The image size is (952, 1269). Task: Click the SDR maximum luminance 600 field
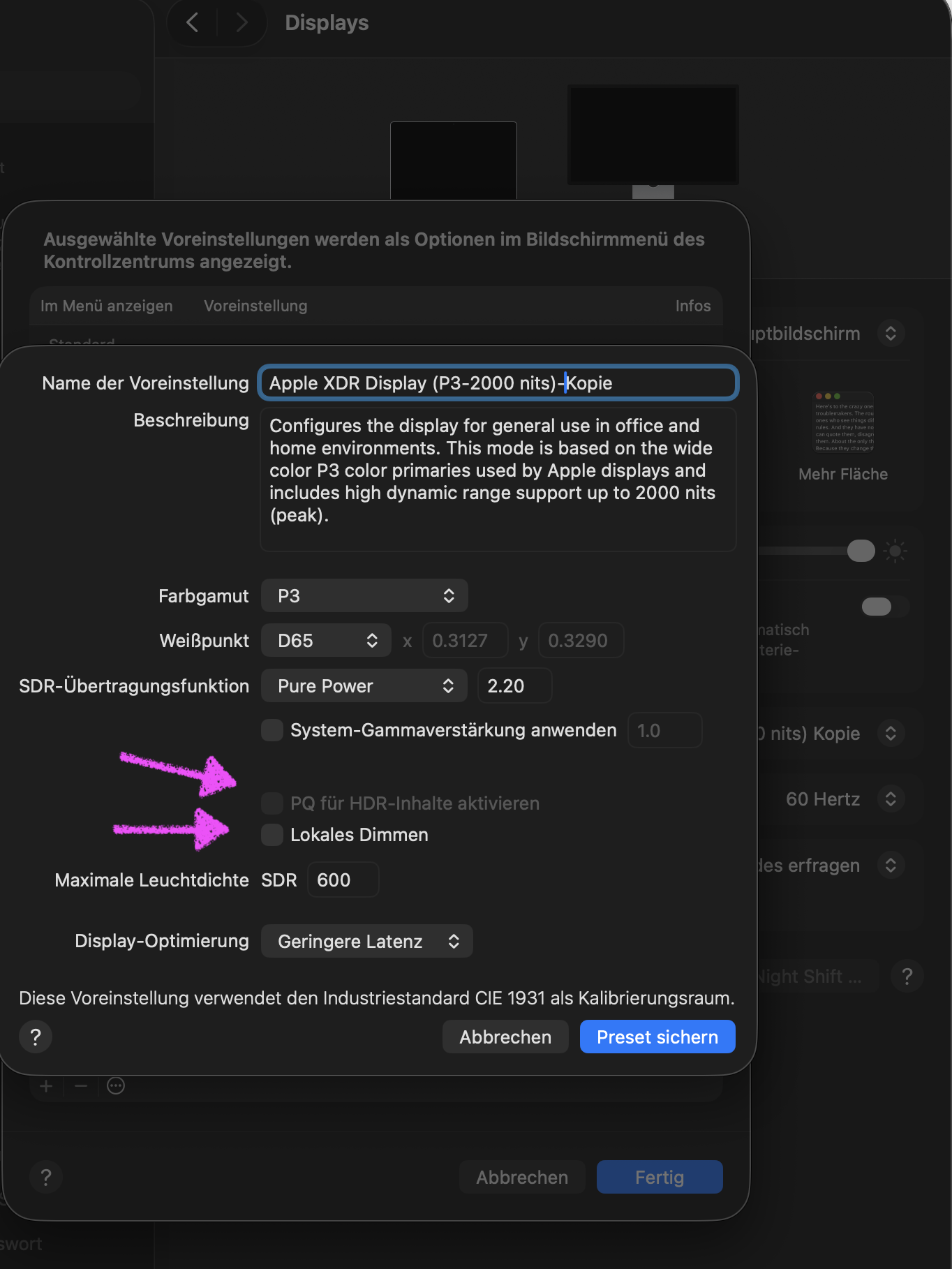(343, 880)
